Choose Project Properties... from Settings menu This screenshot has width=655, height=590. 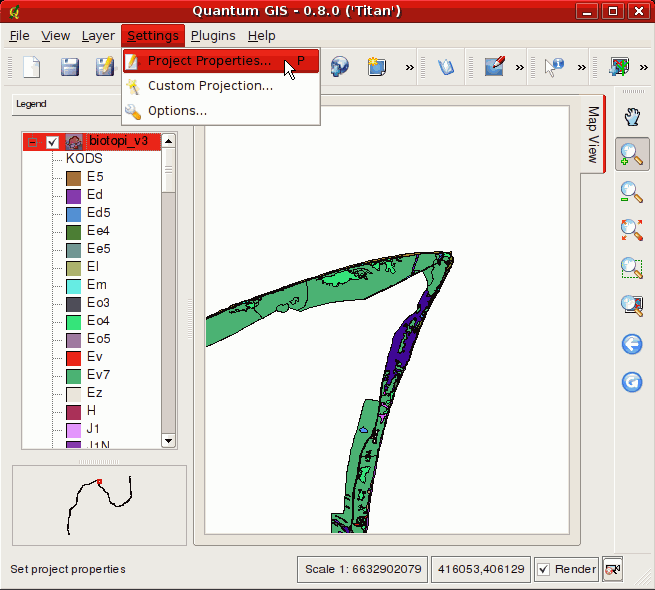[x=221, y=61]
